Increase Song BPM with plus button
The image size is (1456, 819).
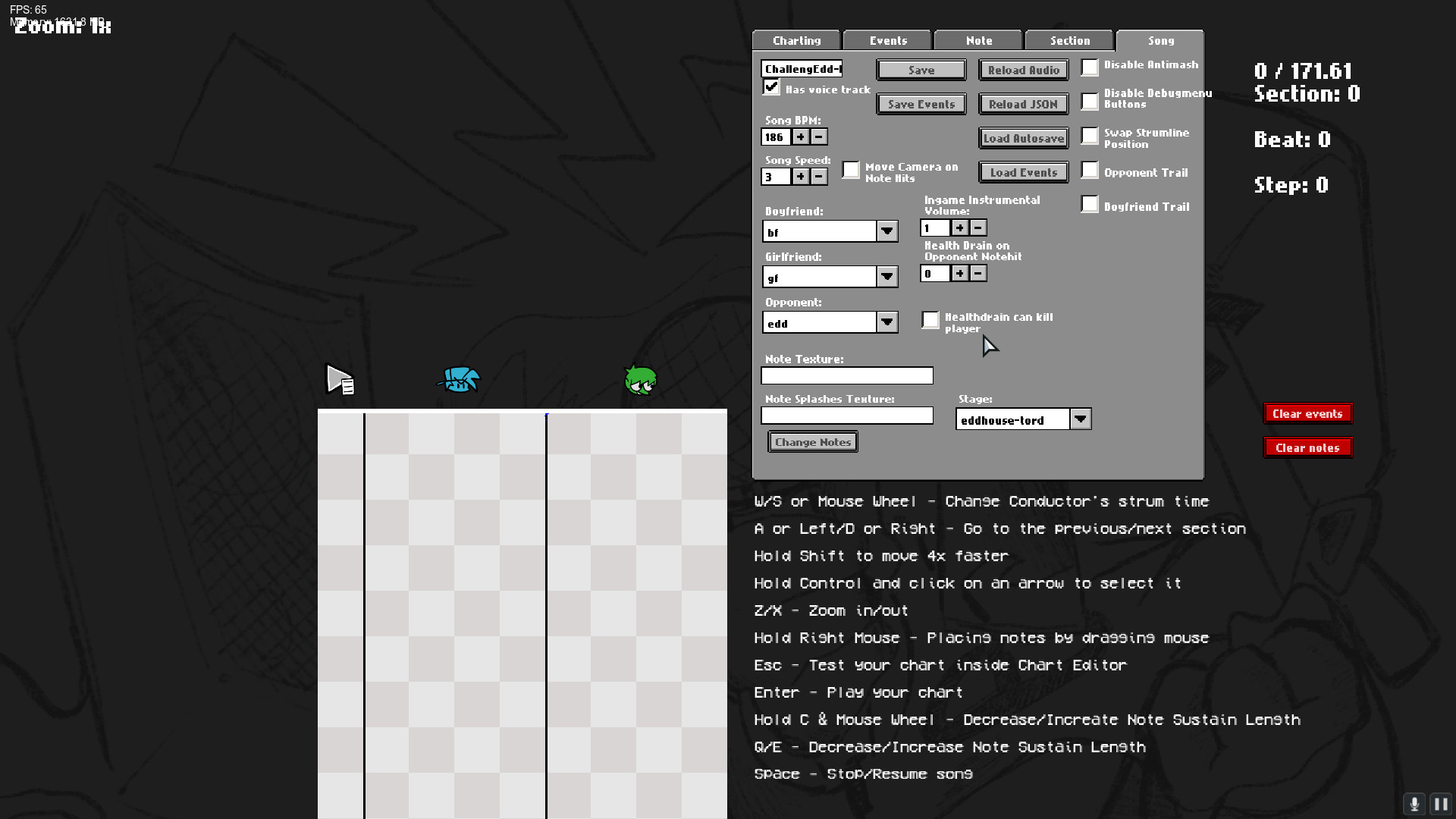point(801,136)
